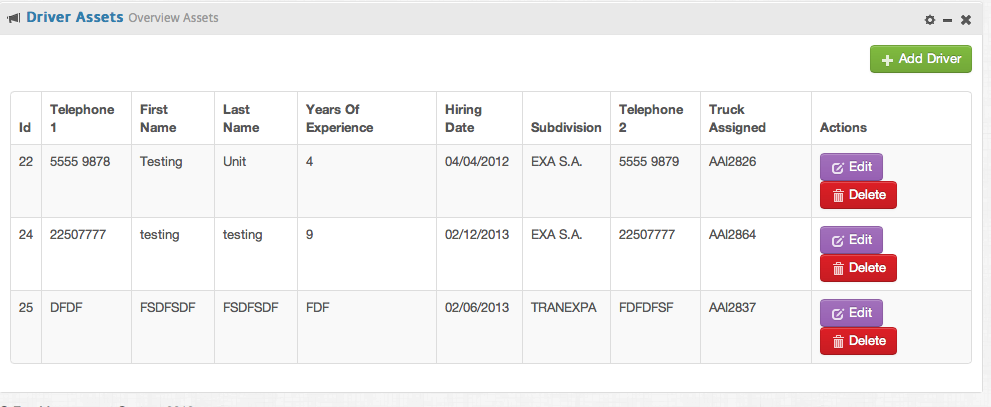991x407 pixels.
Task: Click the megaphone icon beside Driver Assets
Action: pos(14,18)
